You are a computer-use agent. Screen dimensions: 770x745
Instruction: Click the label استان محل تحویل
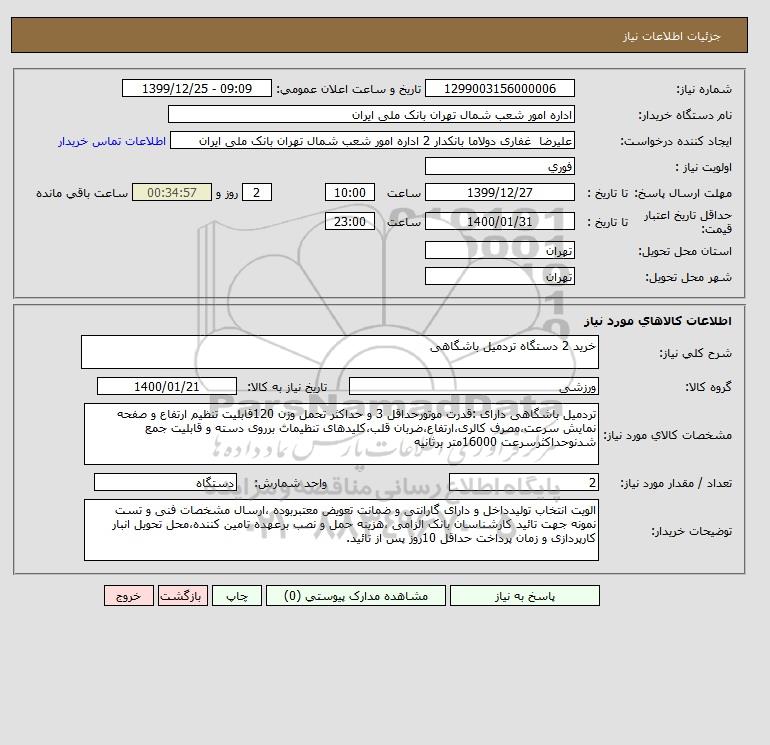[685, 251]
